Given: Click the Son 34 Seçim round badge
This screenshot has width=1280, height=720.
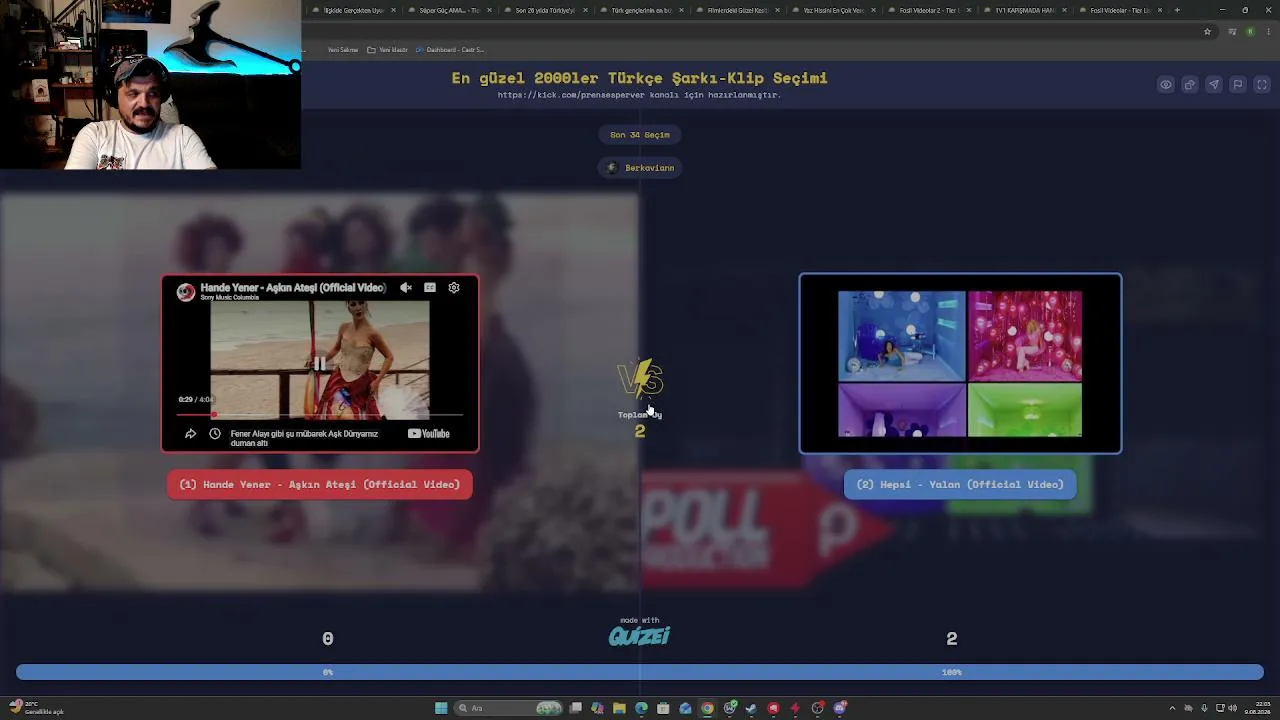Looking at the screenshot, I should coord(640,135).
